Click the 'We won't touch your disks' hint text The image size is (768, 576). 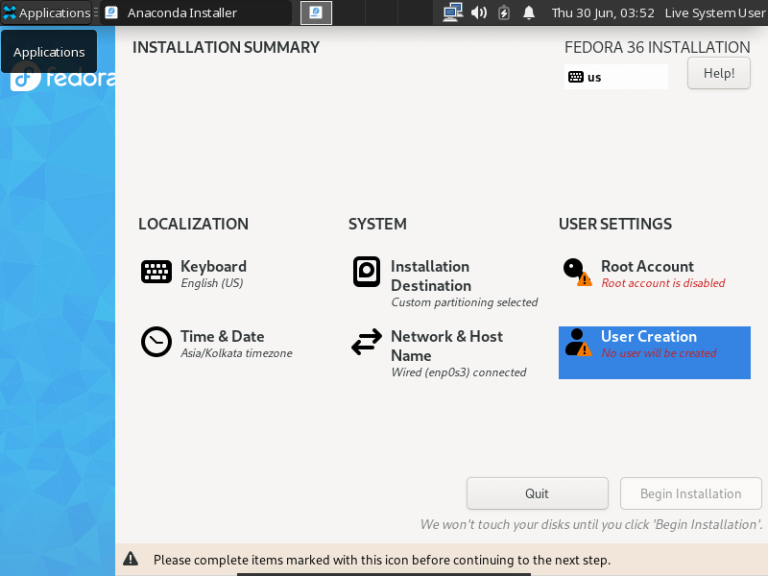point(591,525)
